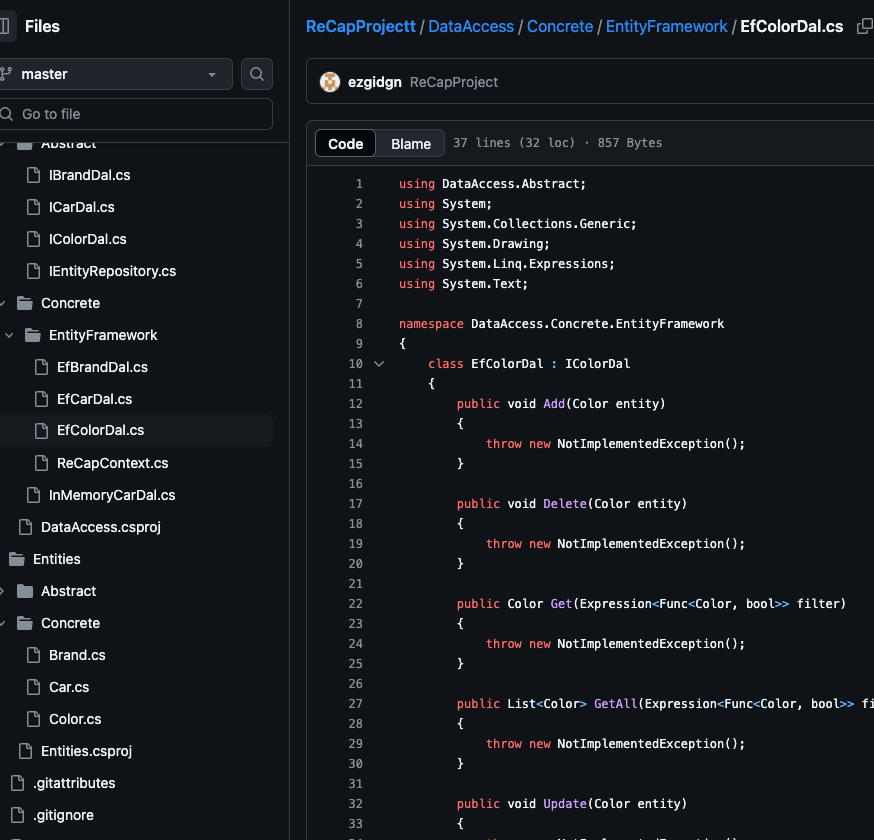Focus the Go to file input
874x840 pixels.
[x=135, y=114]
